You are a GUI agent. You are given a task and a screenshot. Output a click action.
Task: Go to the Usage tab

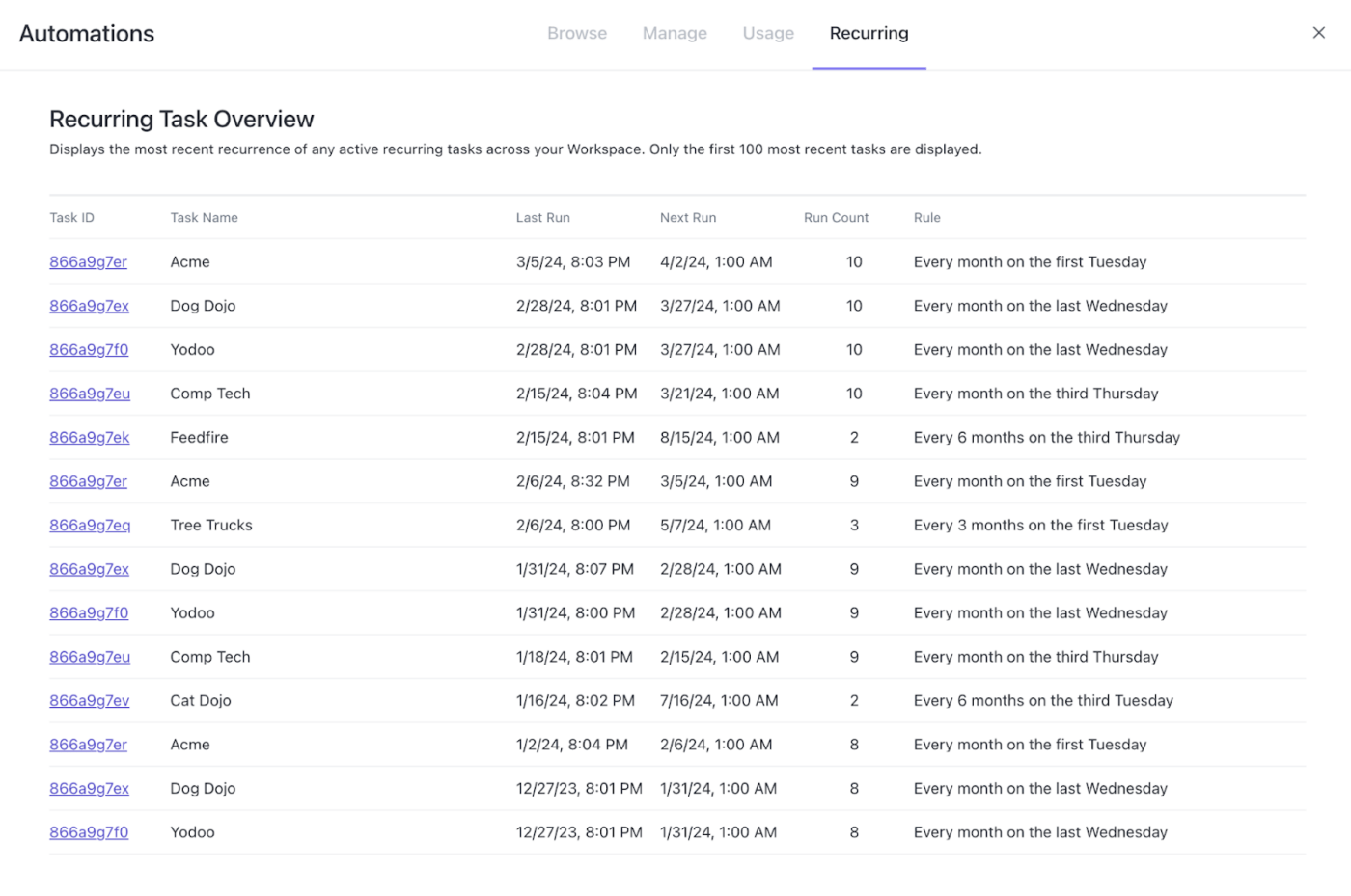[x=768, y=33]
